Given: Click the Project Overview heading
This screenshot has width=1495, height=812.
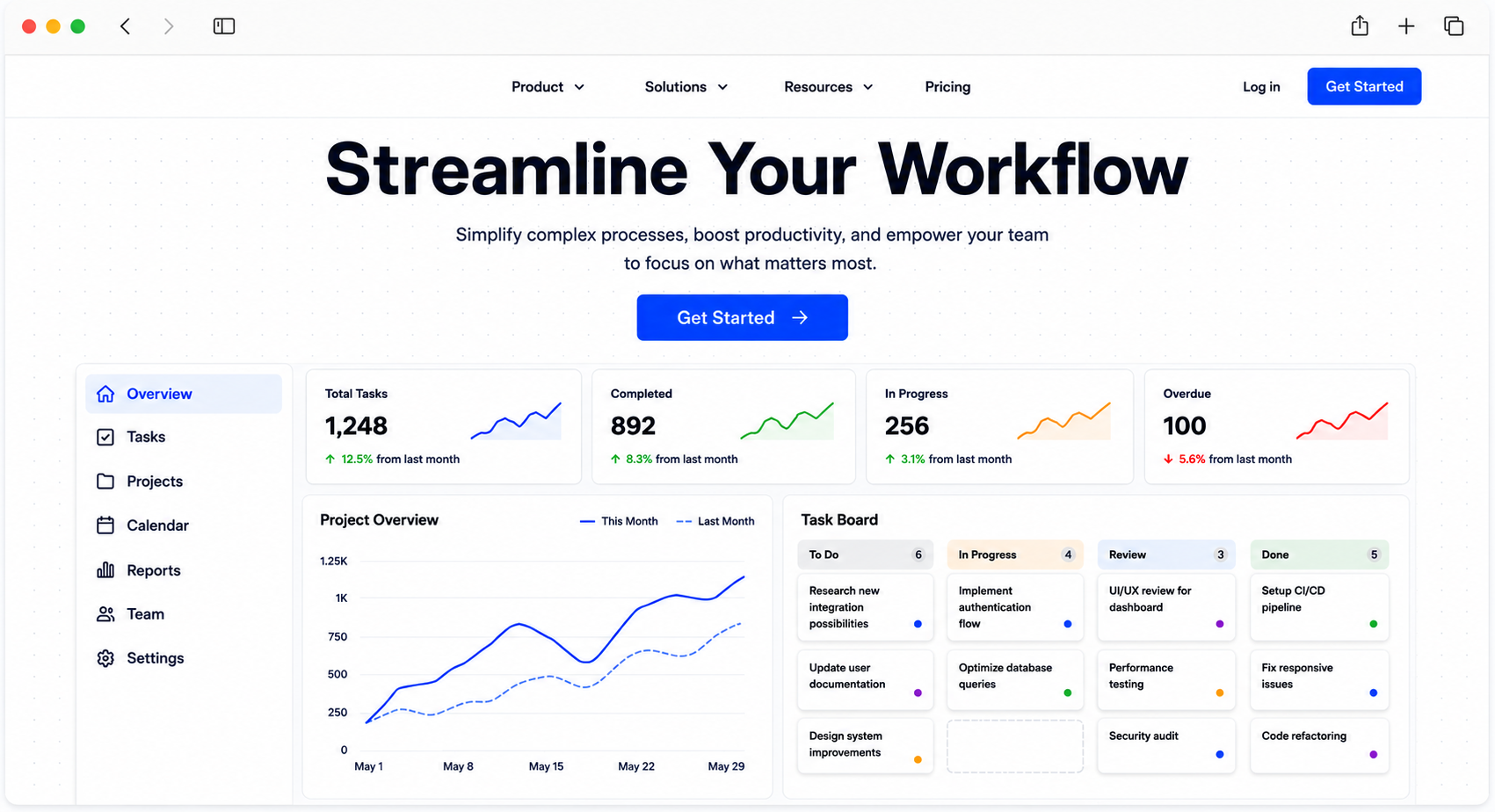Looking at the screenshot, I should [379, 520].
